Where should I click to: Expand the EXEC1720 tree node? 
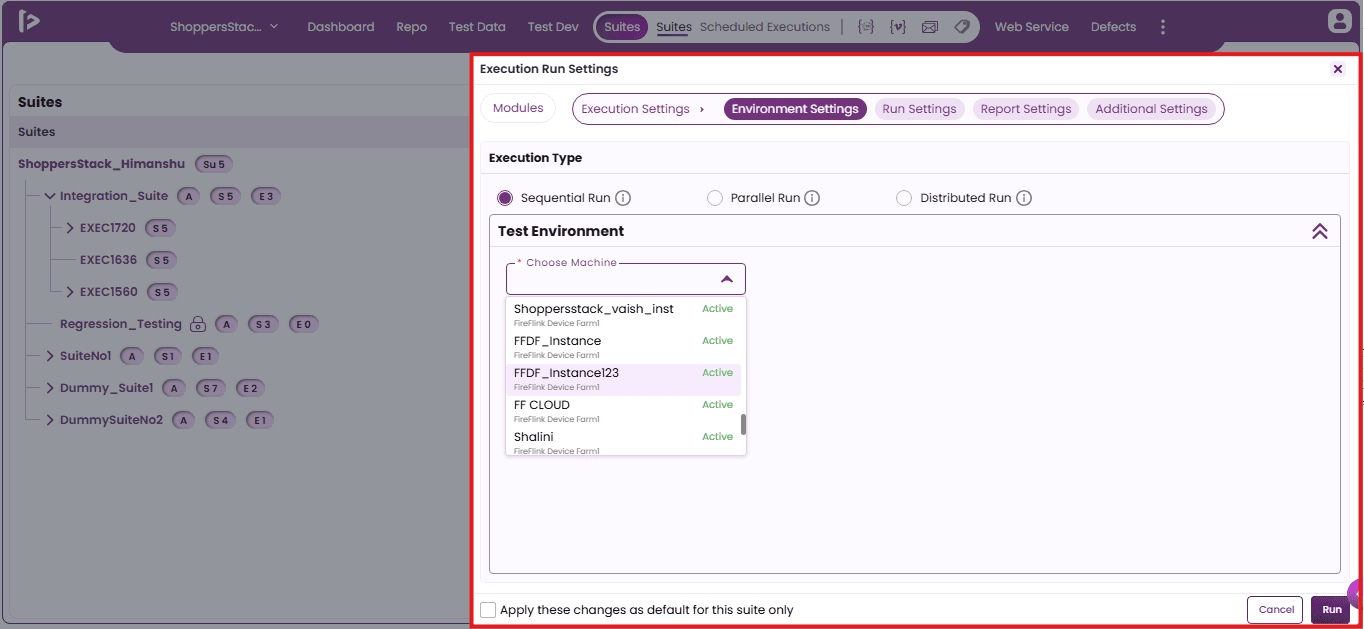70,228
